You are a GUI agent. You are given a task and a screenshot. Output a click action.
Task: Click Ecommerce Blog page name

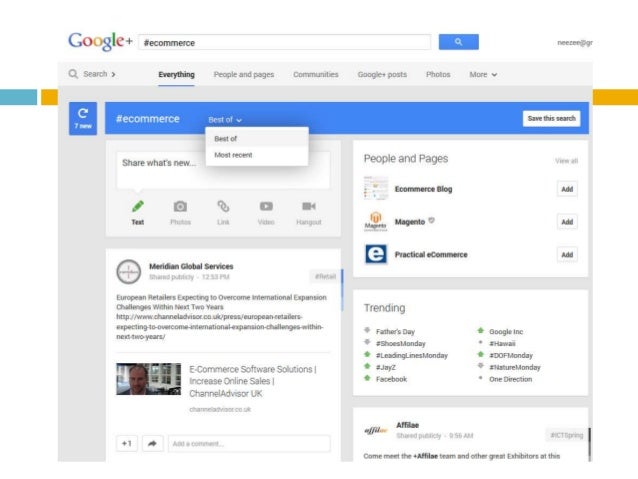(423, 189)
